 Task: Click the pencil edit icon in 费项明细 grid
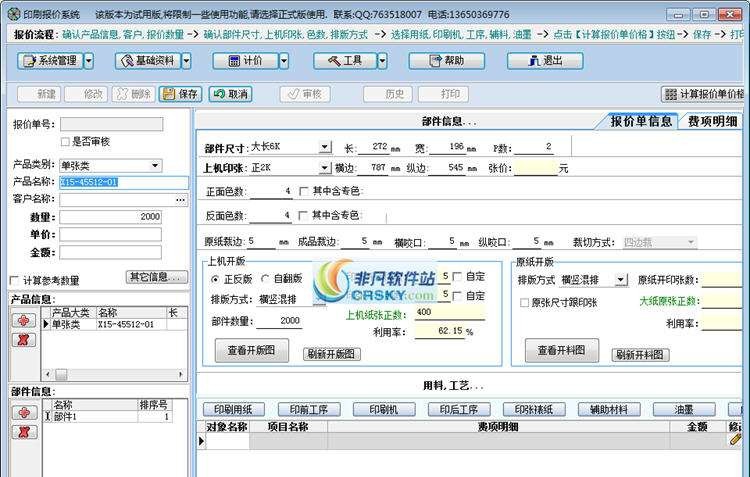736,438
